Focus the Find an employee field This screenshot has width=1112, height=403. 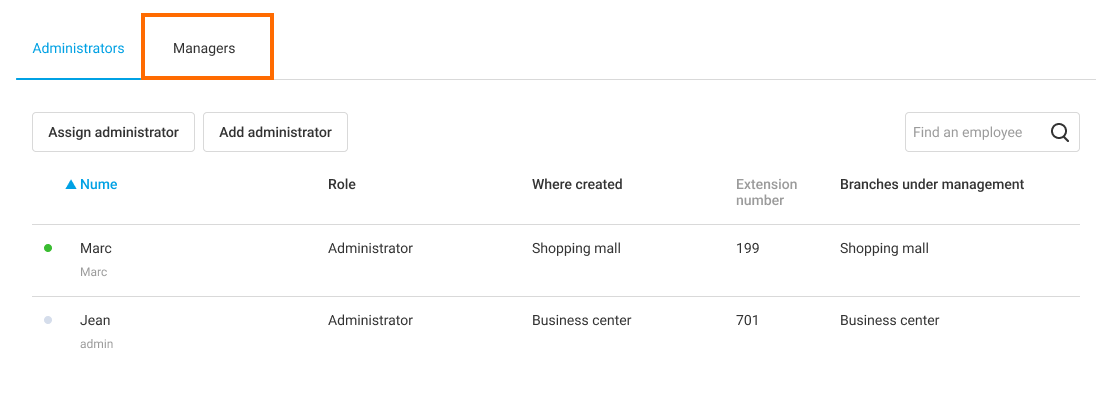tap(974, 132)
